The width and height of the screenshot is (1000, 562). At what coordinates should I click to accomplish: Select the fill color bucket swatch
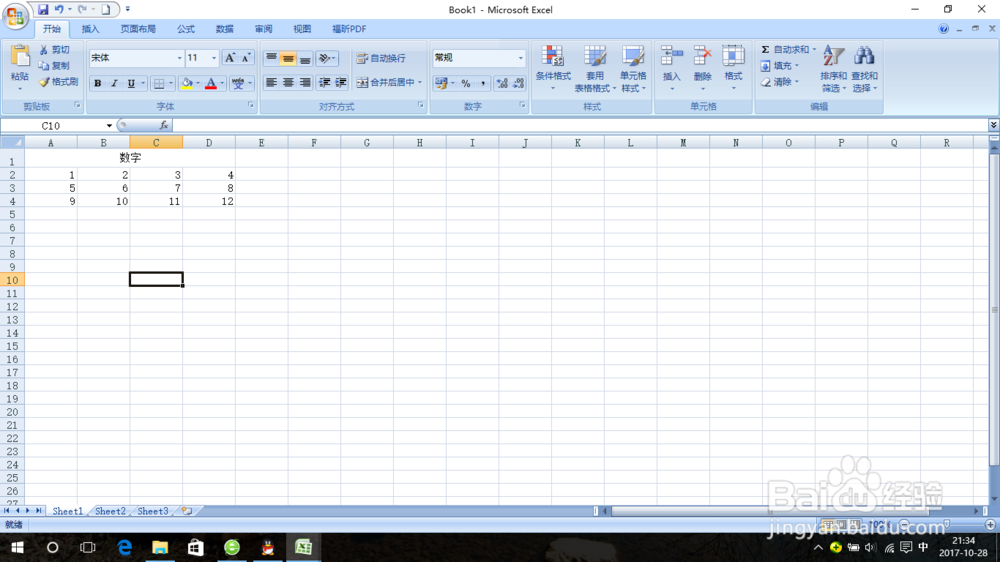186,84
